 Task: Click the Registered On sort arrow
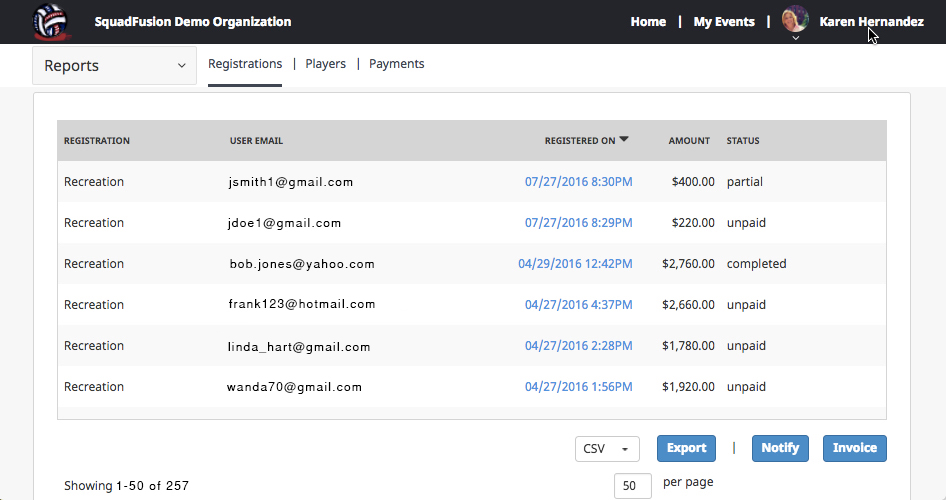624,140
